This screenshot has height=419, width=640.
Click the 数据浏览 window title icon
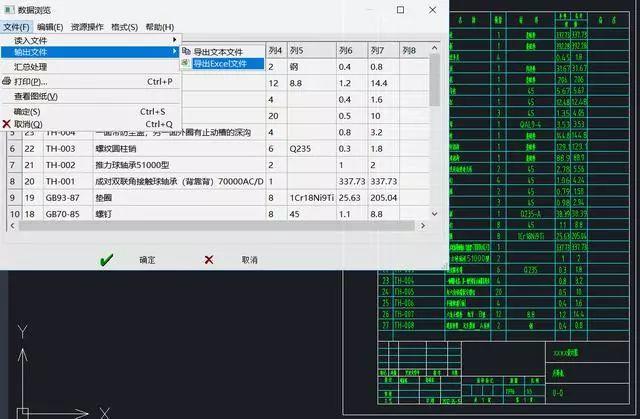click(x=9, y=10)
